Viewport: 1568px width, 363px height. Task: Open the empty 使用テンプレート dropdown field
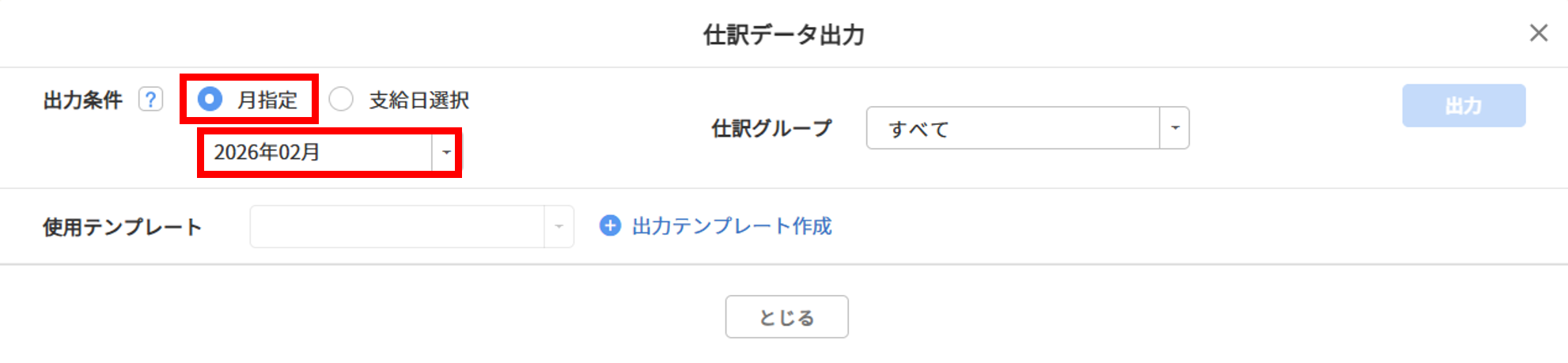396,227
